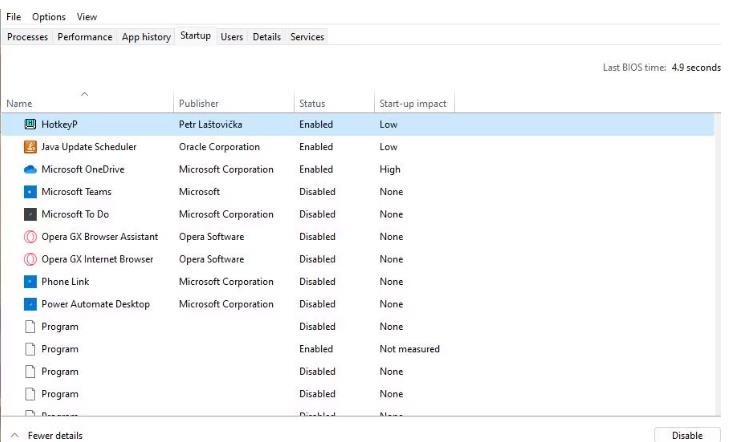This screenshot has height=442, width=737.
Task: Select the Microsoft Teams entry
Action: [x=76, y=192]
